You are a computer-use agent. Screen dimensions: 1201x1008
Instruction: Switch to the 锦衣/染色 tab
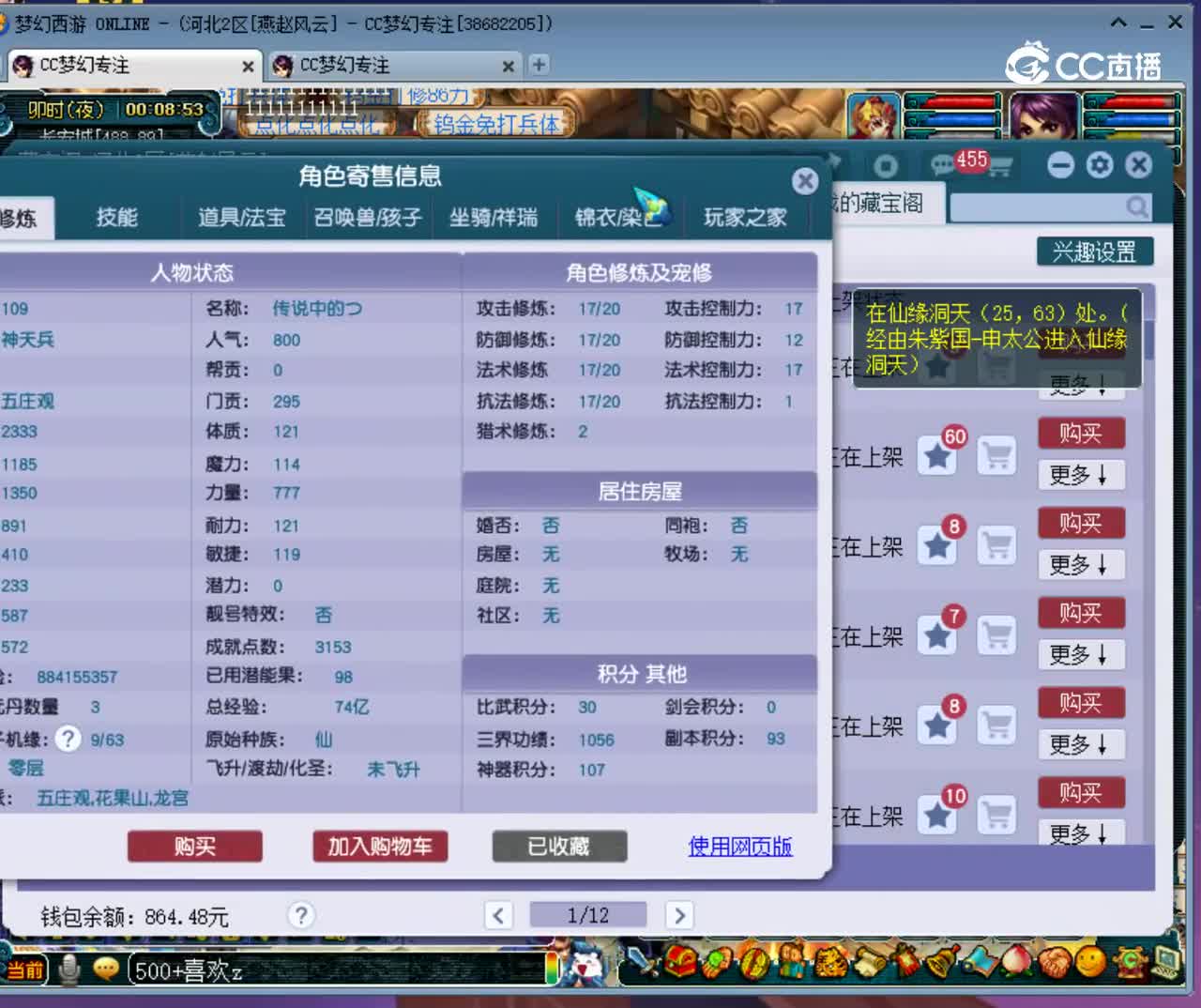(x=619, y=218)
